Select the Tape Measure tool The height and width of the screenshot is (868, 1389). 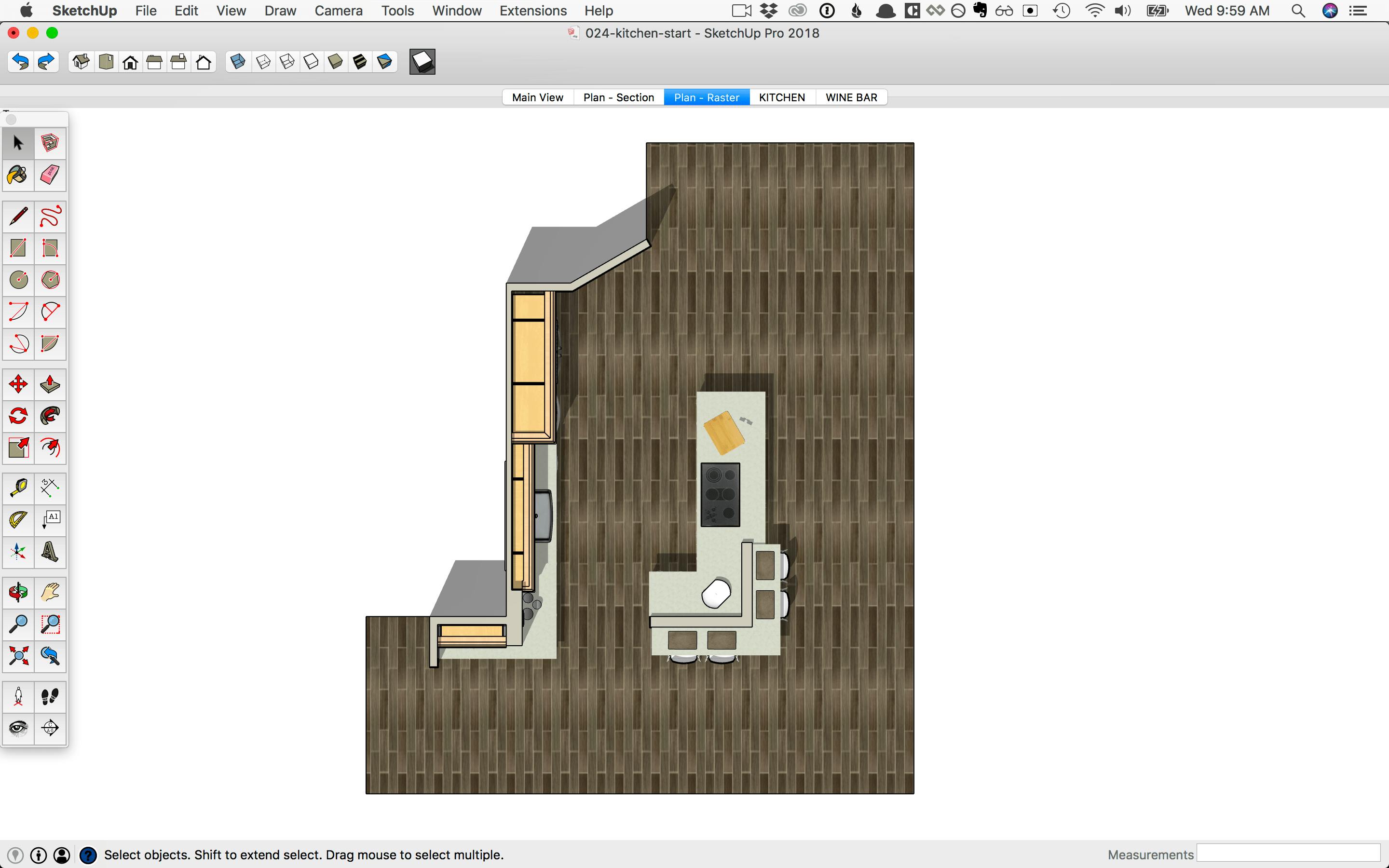(x=17, y=487)
